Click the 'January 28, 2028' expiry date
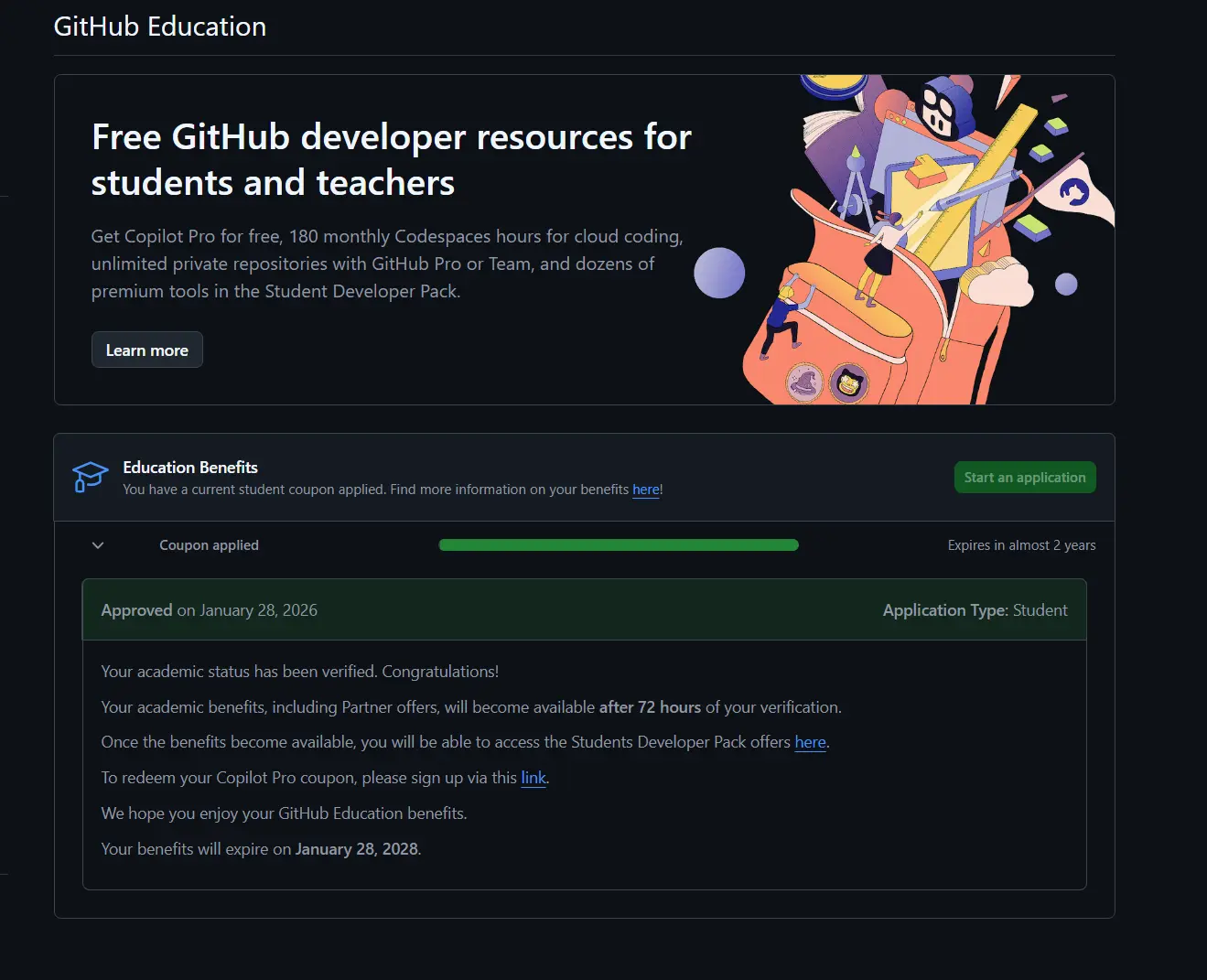The image size is (1207, 980). click(357, 849)
